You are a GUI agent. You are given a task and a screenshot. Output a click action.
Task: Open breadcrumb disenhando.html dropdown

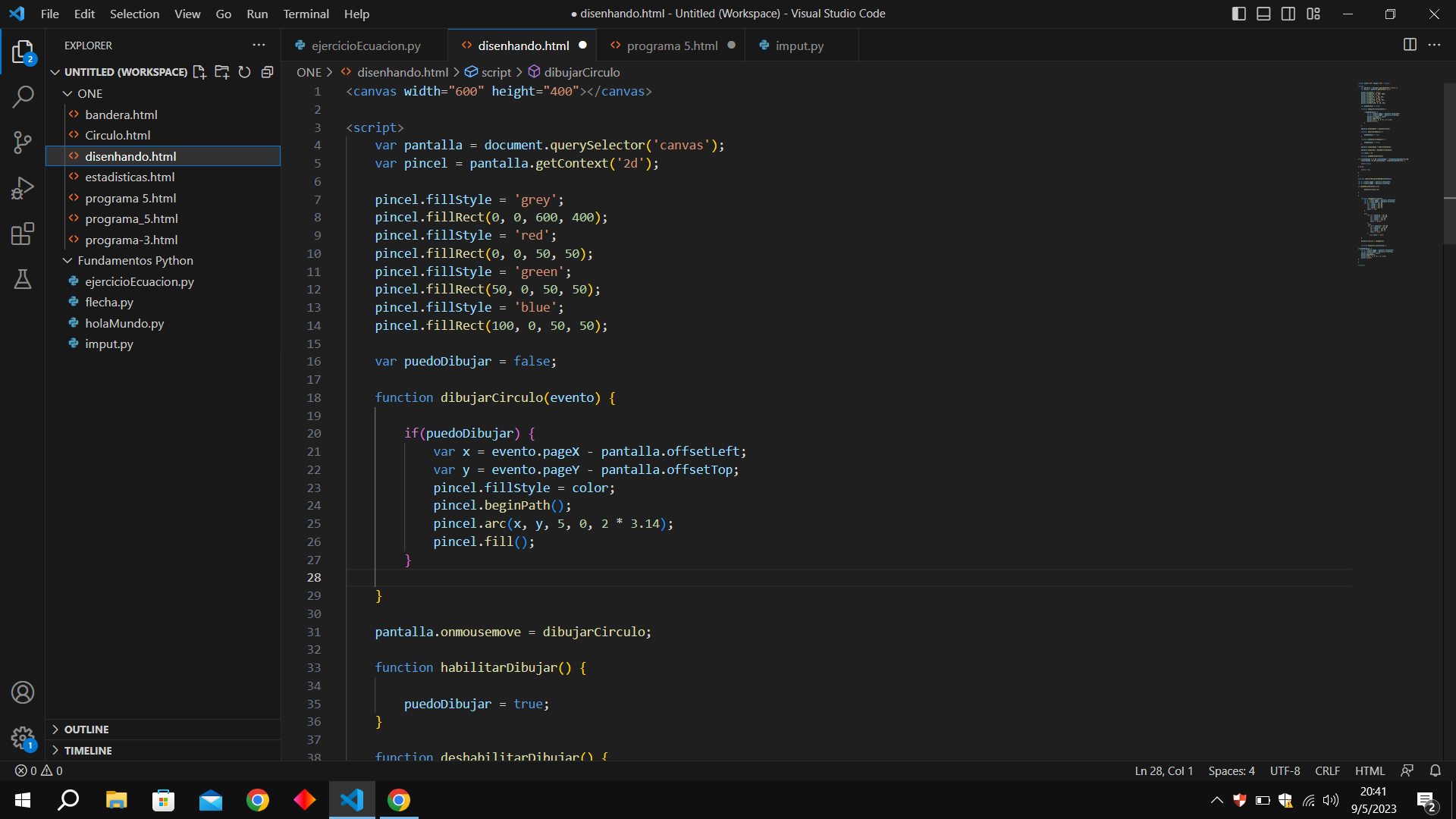[403, 72]
